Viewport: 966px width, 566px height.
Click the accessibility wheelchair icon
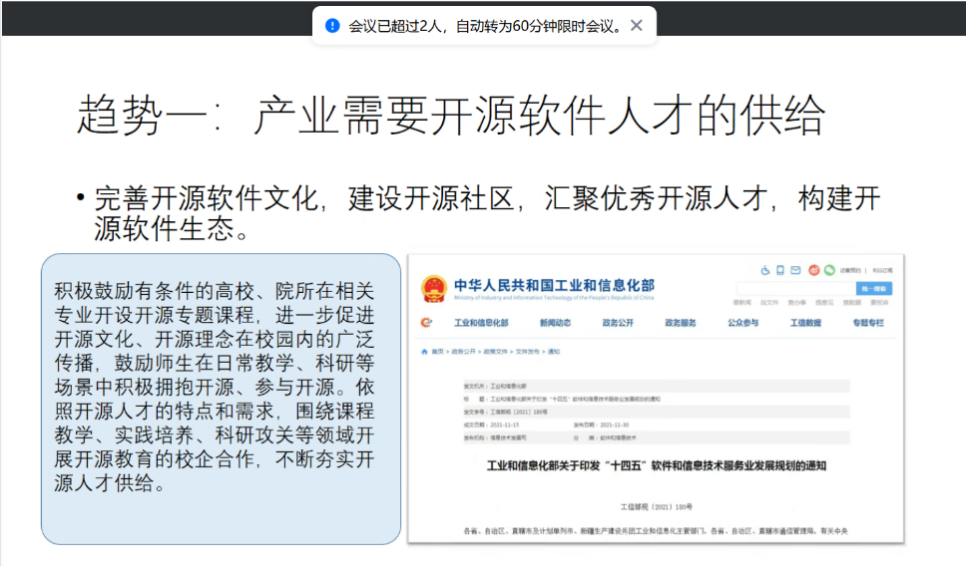click(766, 270)
